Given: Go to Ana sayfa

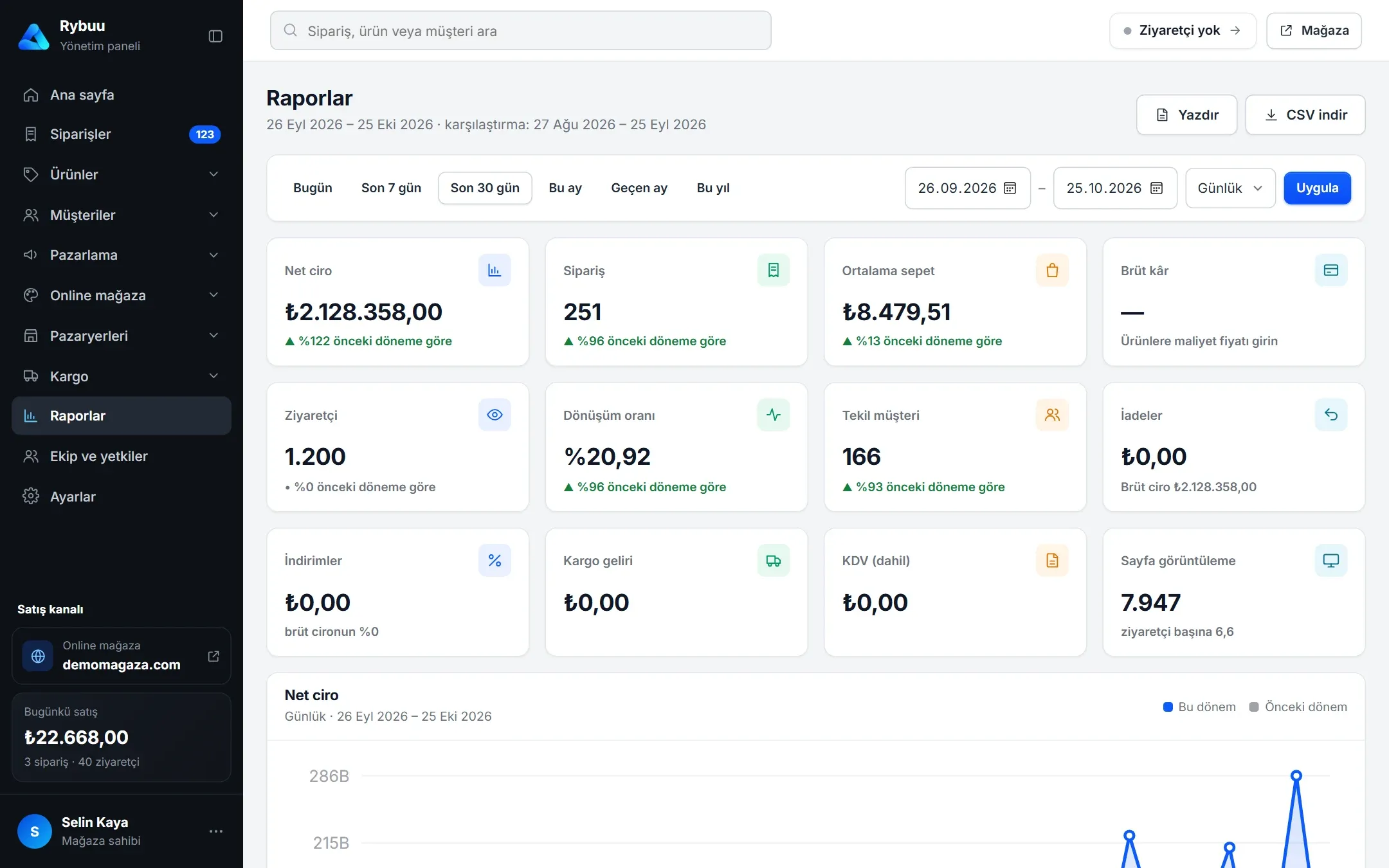Looking at the screenshot, I should (122, 95).
